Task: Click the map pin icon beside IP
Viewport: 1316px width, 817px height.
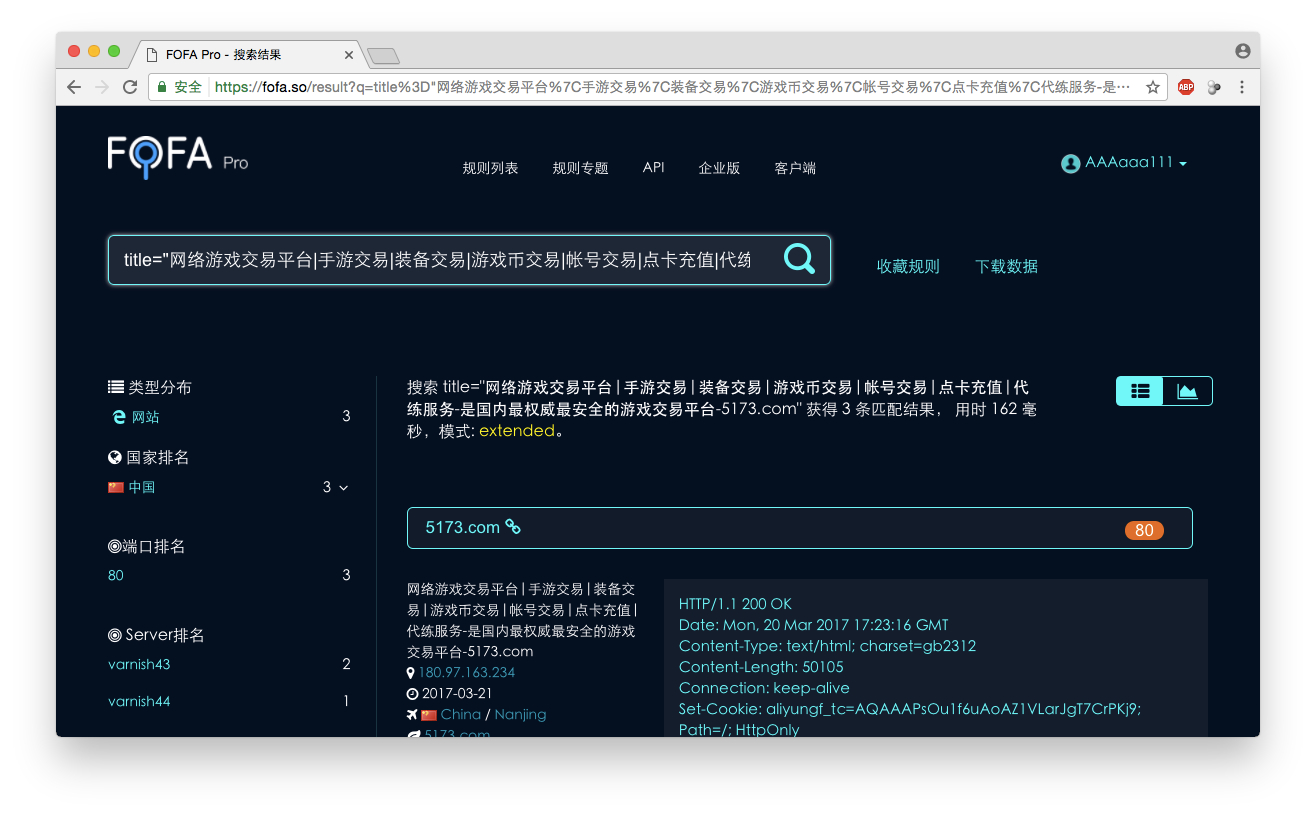Action: click(411, 673)
